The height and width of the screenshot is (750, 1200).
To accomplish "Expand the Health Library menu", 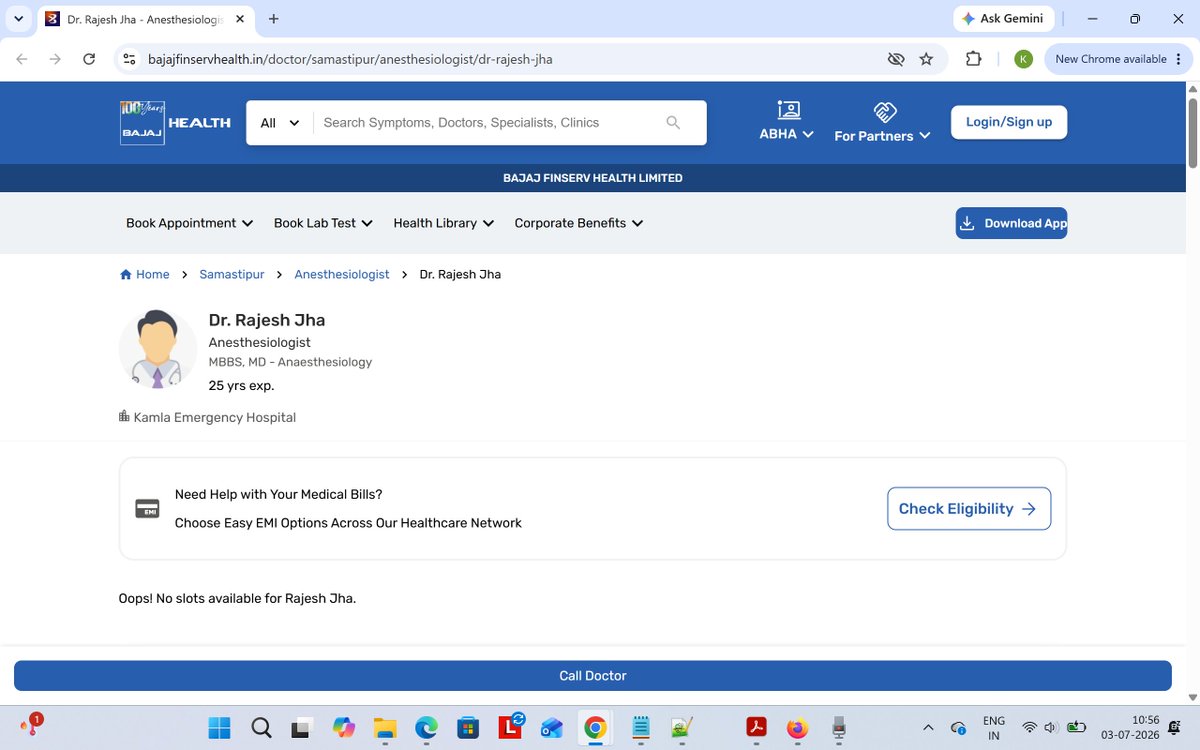I will coord(444,223).
